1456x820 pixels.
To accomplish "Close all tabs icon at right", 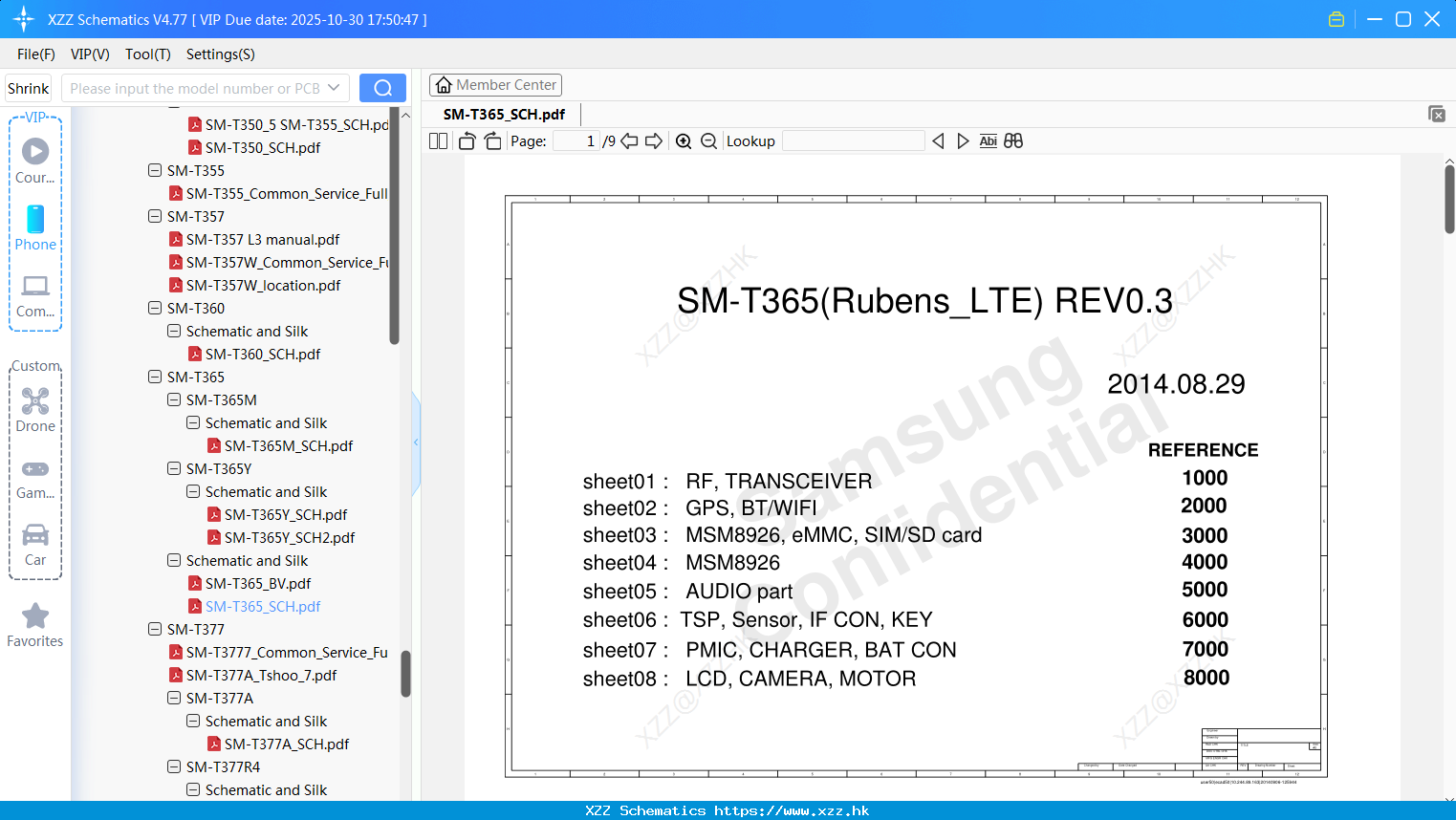I will [x=1436, y=114].
